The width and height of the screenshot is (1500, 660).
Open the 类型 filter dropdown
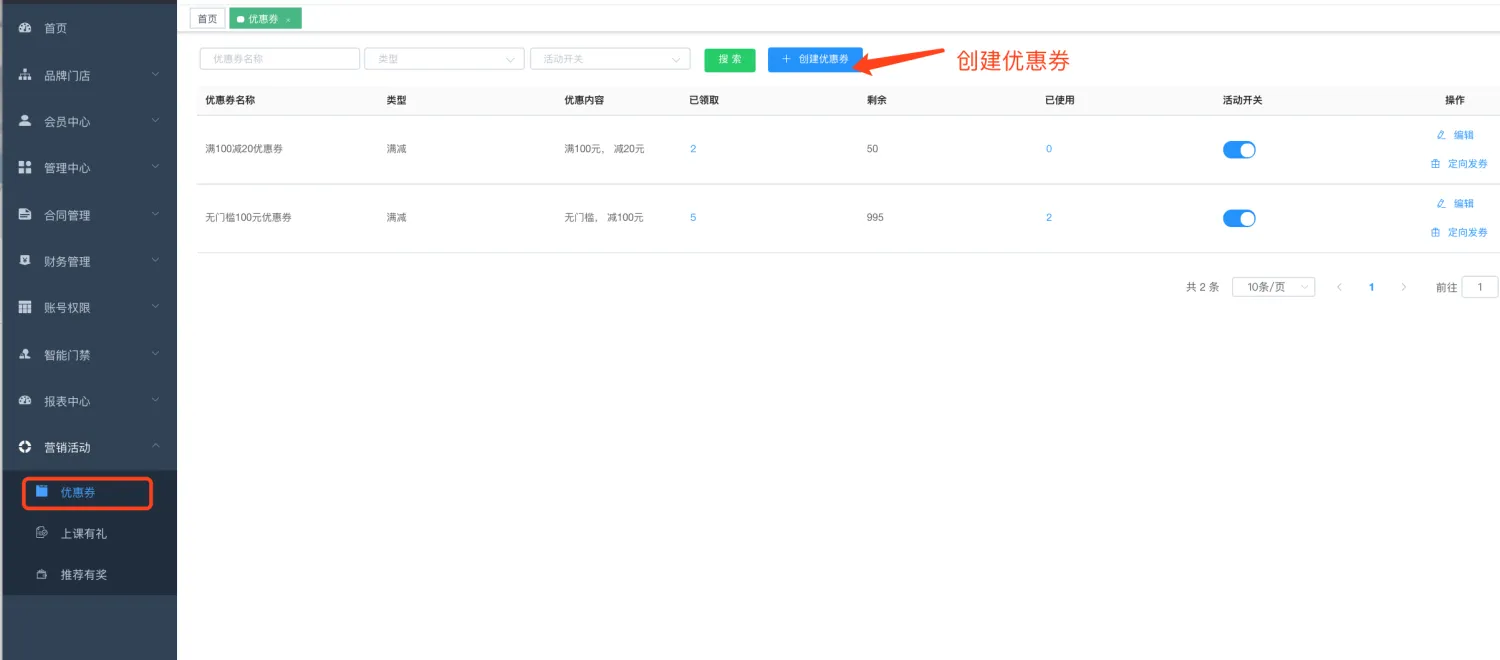pyautogui.click(x=444, y=59)
